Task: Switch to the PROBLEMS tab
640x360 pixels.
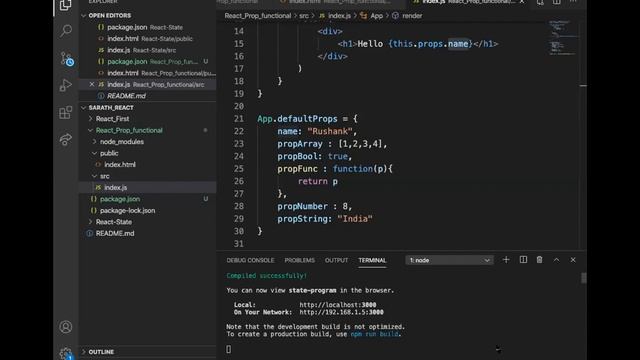Action: tap(300, 260)
